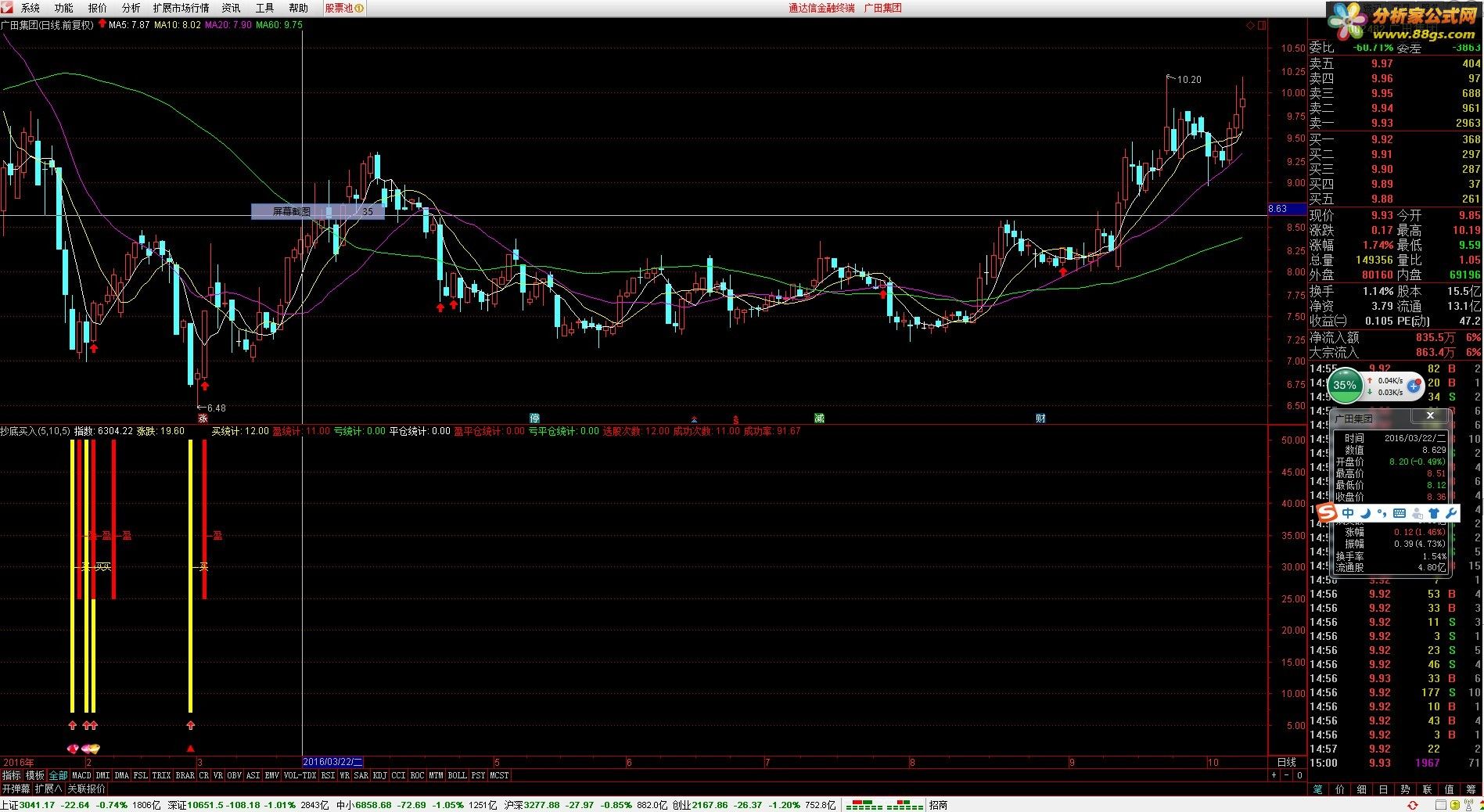Select the BOLL indicator tab
This screenshot has height=812, width=1484.
pos(457,775)
